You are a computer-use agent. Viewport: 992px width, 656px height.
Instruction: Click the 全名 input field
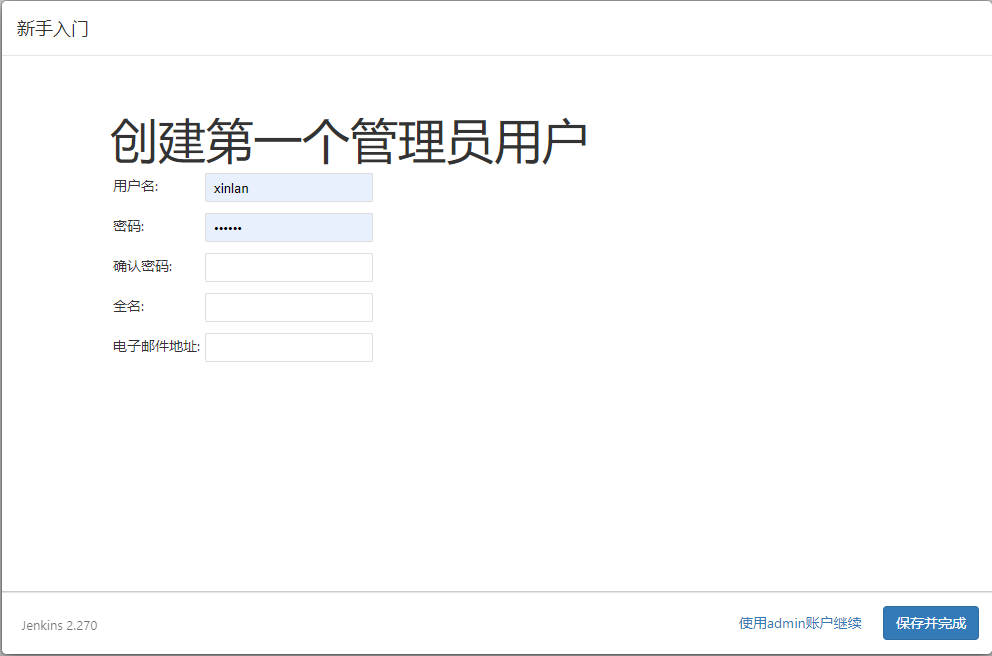click(288, 307)
